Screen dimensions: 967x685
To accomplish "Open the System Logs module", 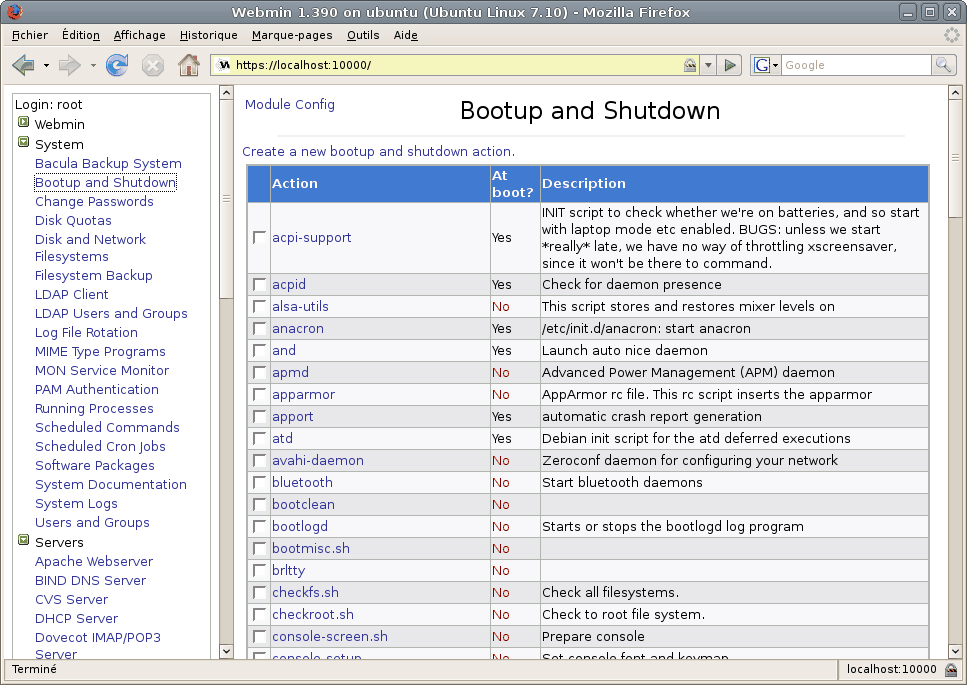I will (x=76, y=504).
